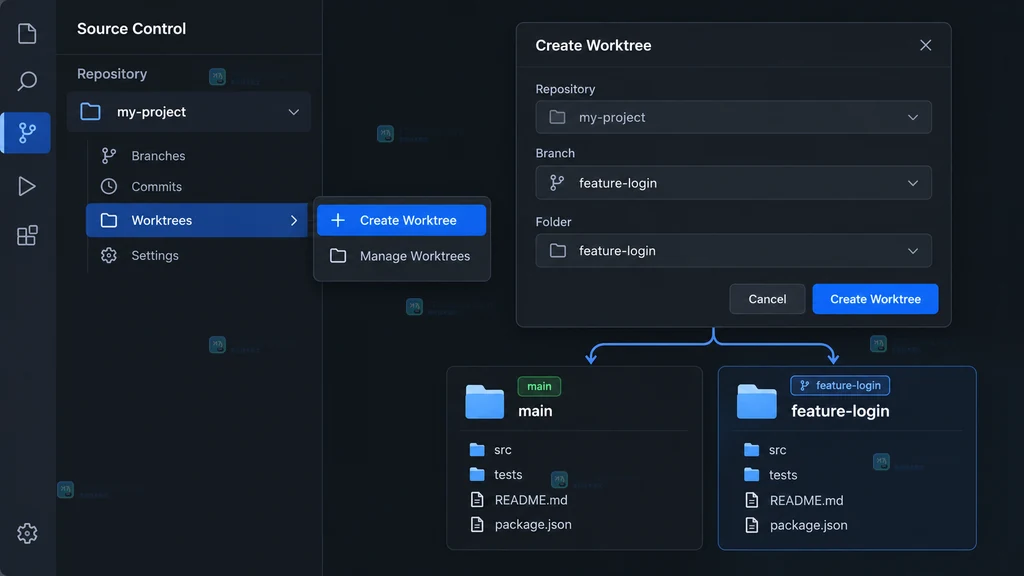Viewport: 1024px width, 576px height.
Task: Click the large folder icon of feature-login card
Action: click(x=756, y=401)
